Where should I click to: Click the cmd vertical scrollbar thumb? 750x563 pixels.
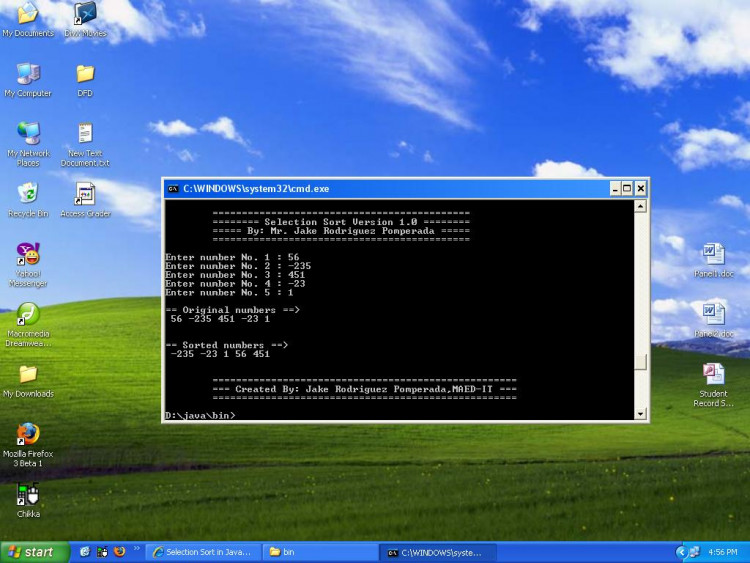tap(640, 362)
